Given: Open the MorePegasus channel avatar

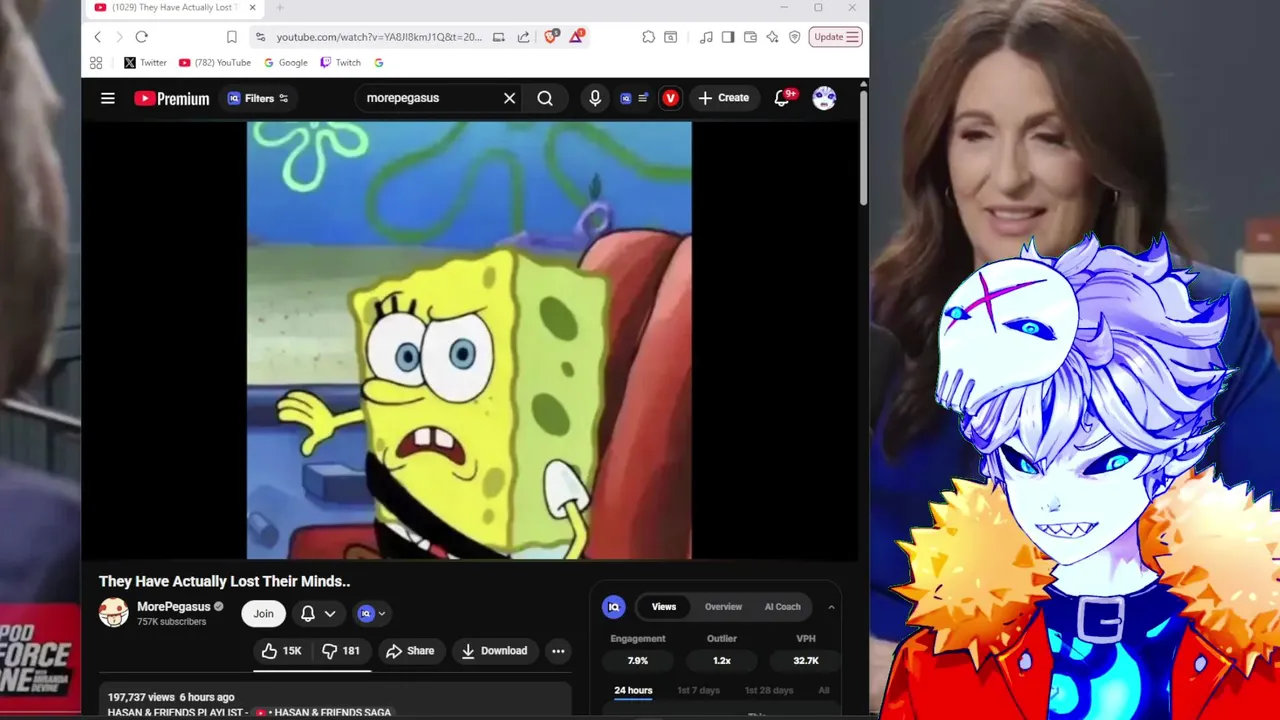Looking at the screenshot, I should pos(114,613).
